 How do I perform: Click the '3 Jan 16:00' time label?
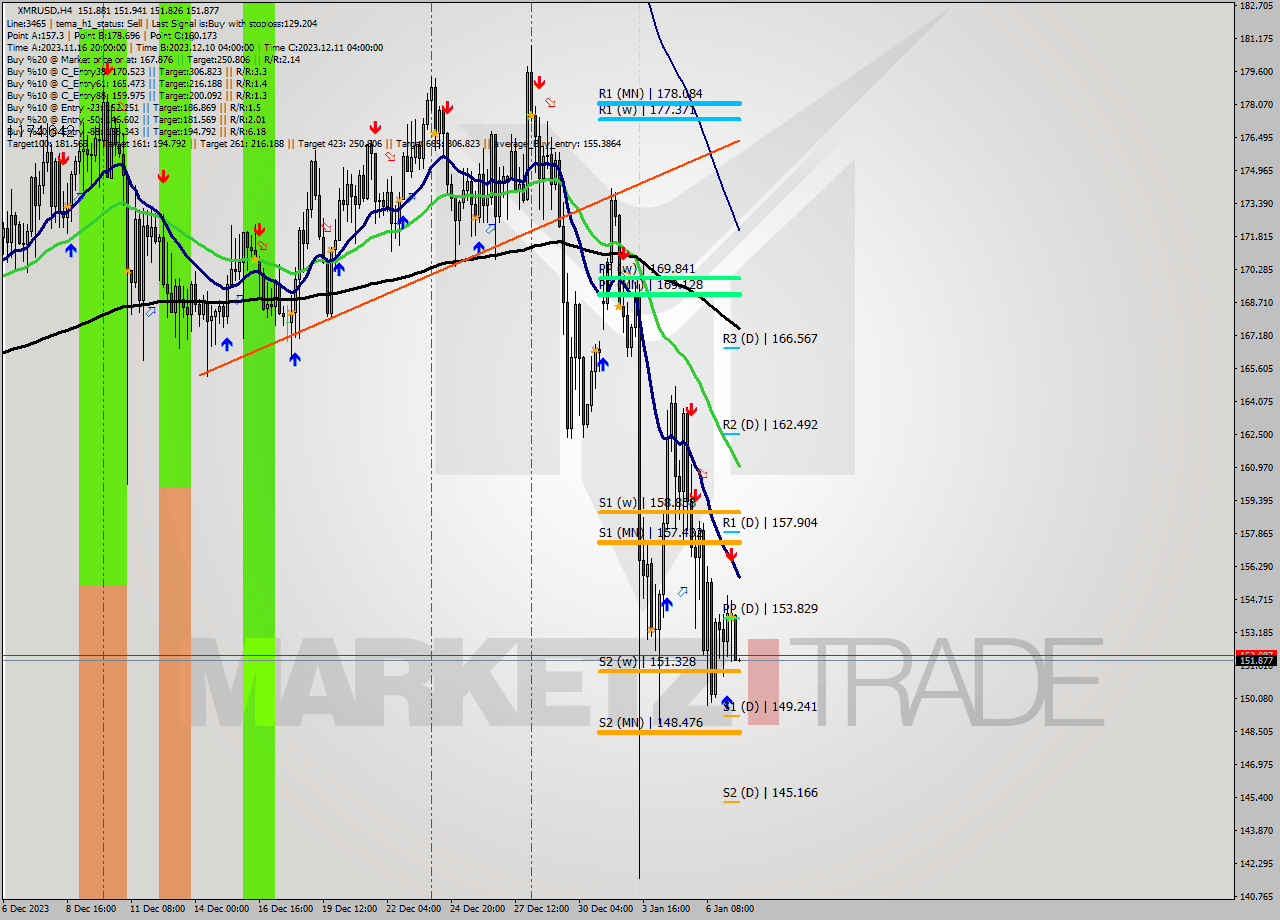point(666,909)
